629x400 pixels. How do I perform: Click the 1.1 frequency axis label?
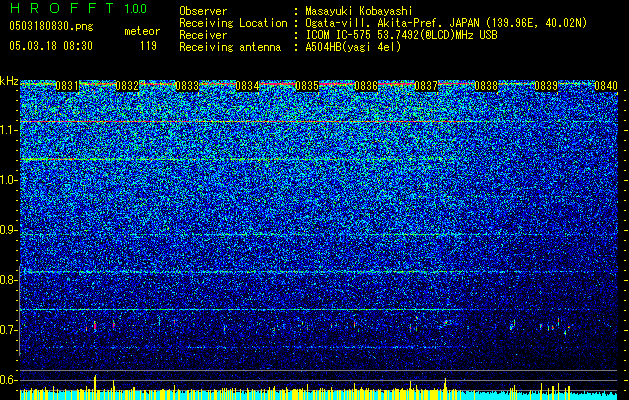(x=8, y=130)
